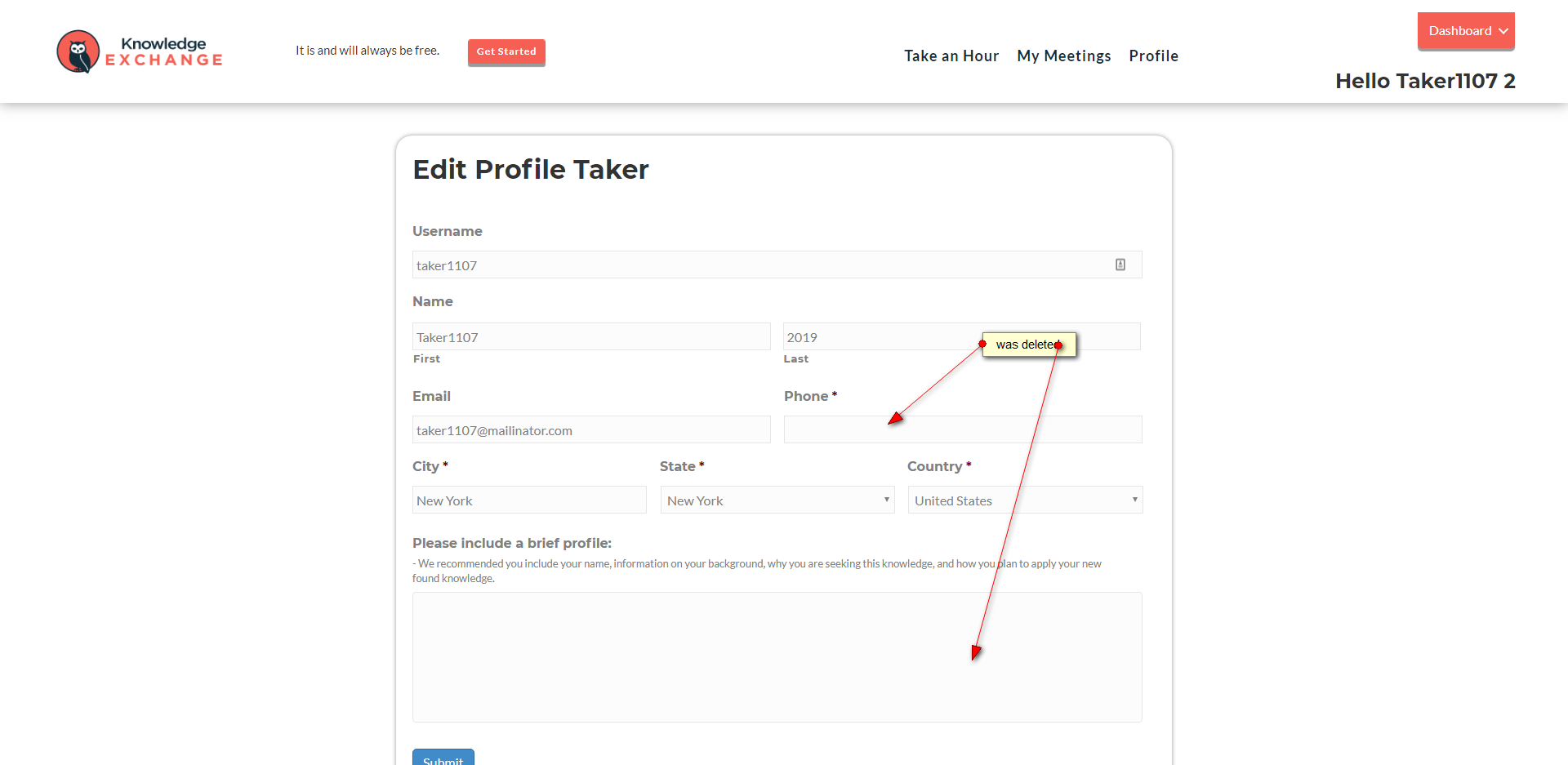The image size is (1568, 765).
Task: Click into the First name field
Action: 590,336
